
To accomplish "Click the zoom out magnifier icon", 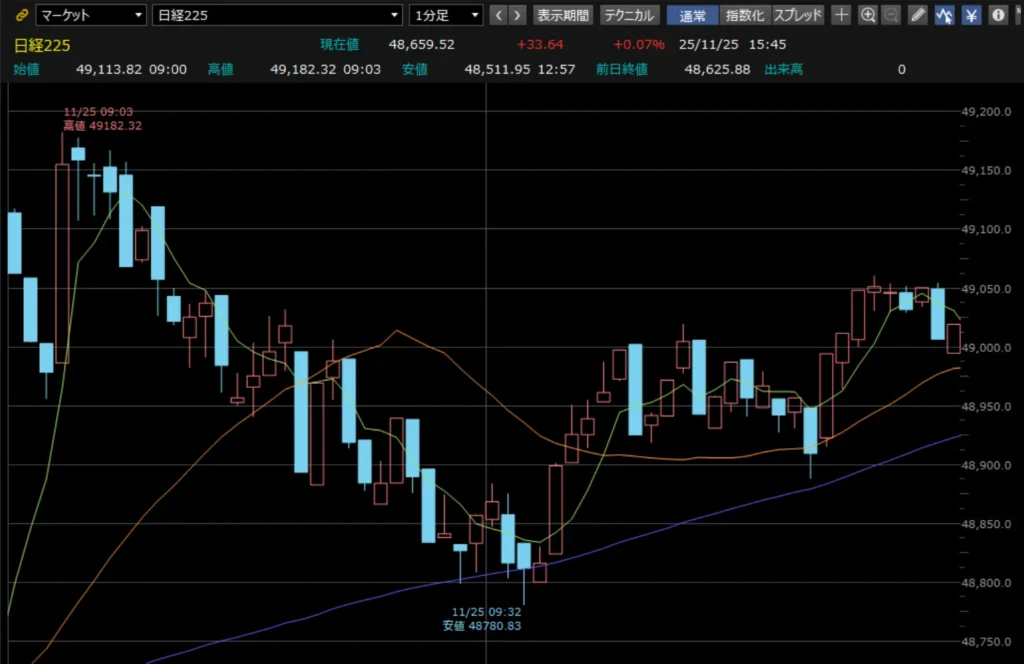I will [x=891, y=15].
